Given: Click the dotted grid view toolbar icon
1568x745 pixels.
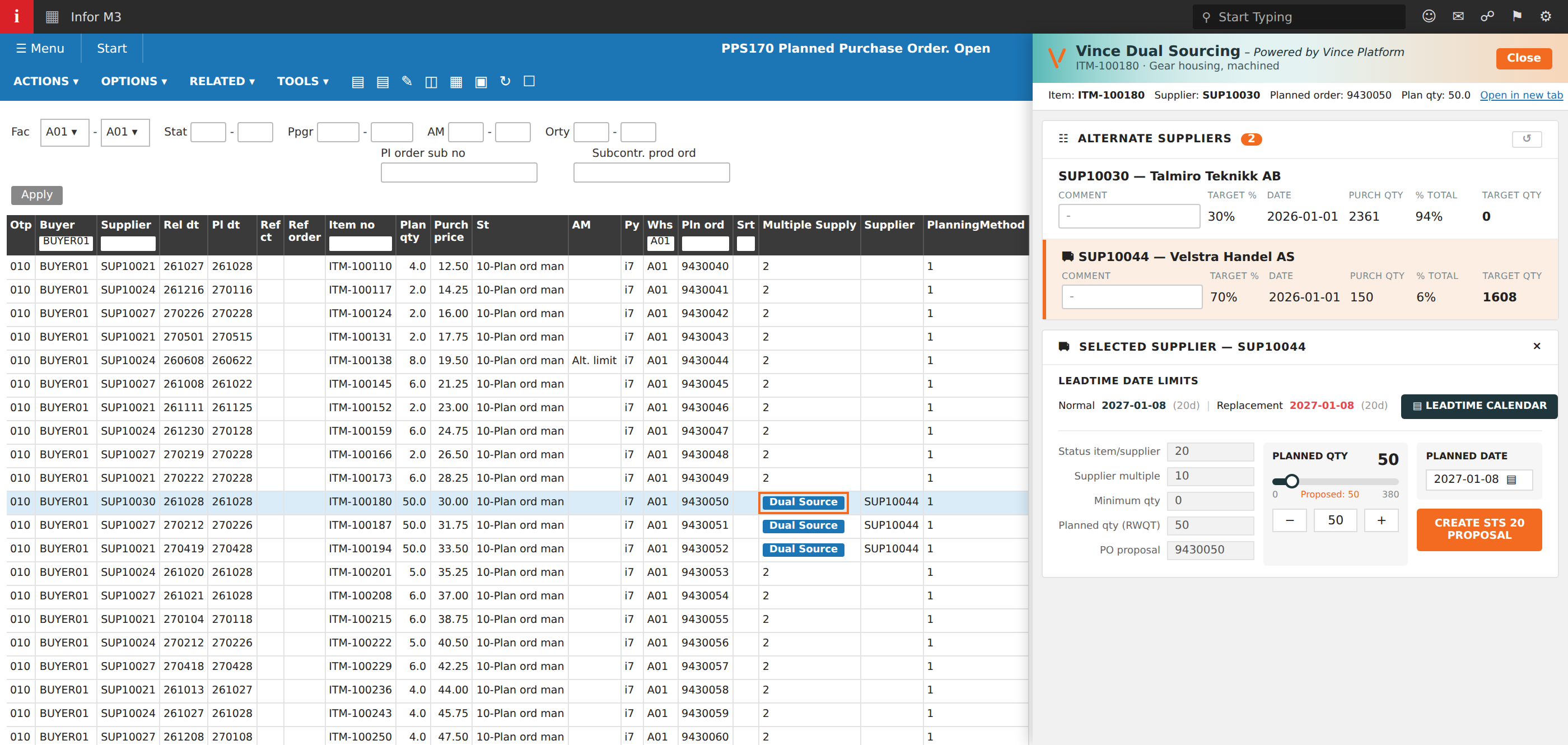Looking at the screenshot, I should point(456,82).
